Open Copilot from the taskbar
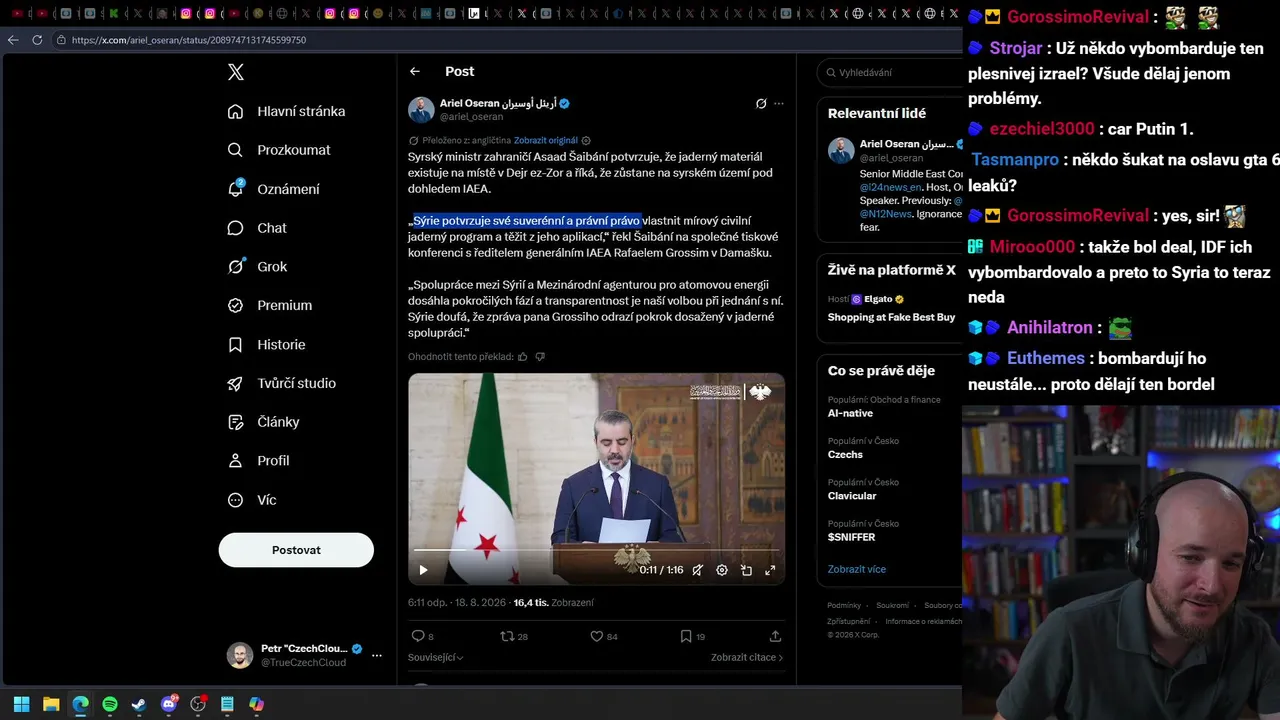1280x720 pixels. pyautogui.click(x=257, y=704)
